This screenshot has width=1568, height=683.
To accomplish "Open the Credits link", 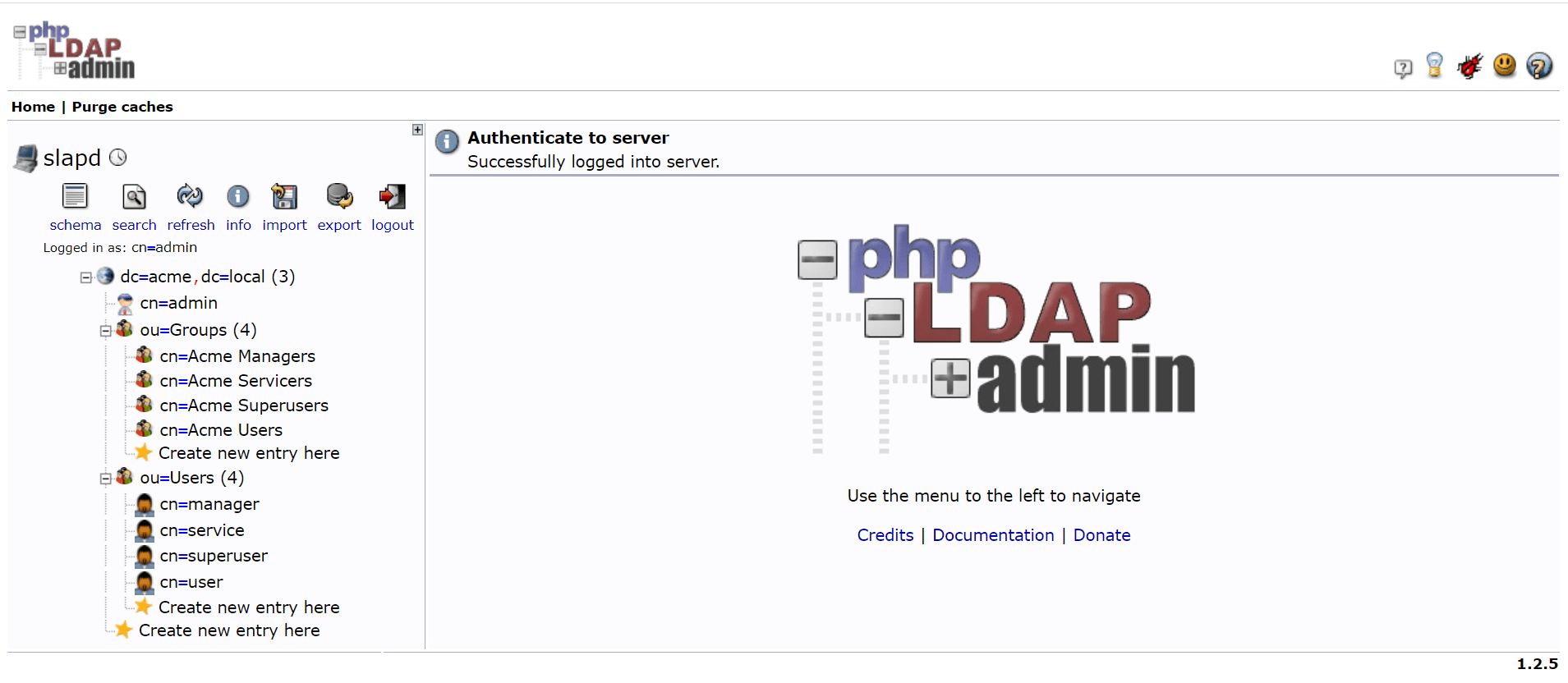I will tap(885, 535).
